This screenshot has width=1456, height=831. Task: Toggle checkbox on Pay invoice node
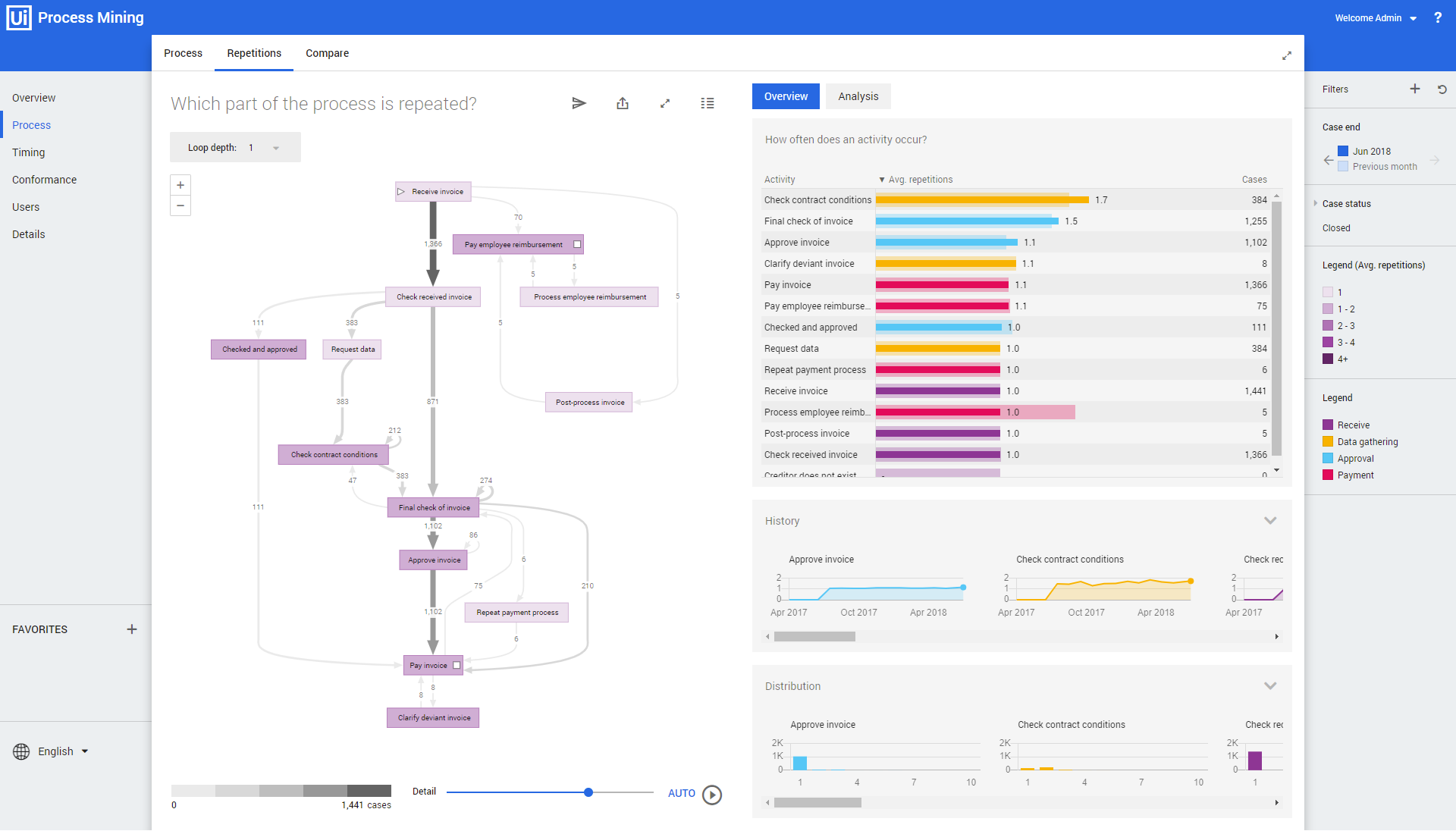(457, 665)
